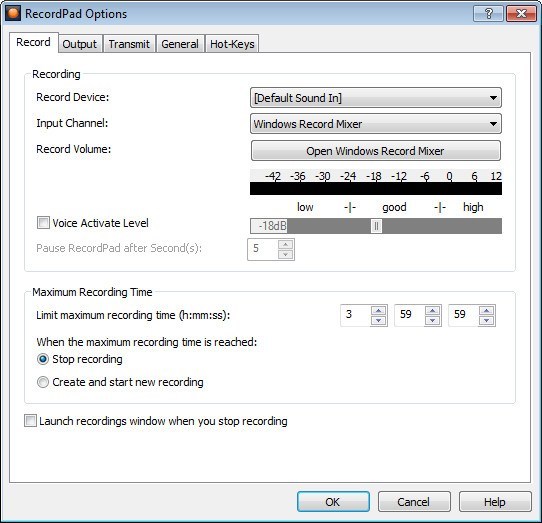Image resolution: width=542 pixels, height=523 pixels.
Task: Click the black record volume level meter
Action: point(376,189)
